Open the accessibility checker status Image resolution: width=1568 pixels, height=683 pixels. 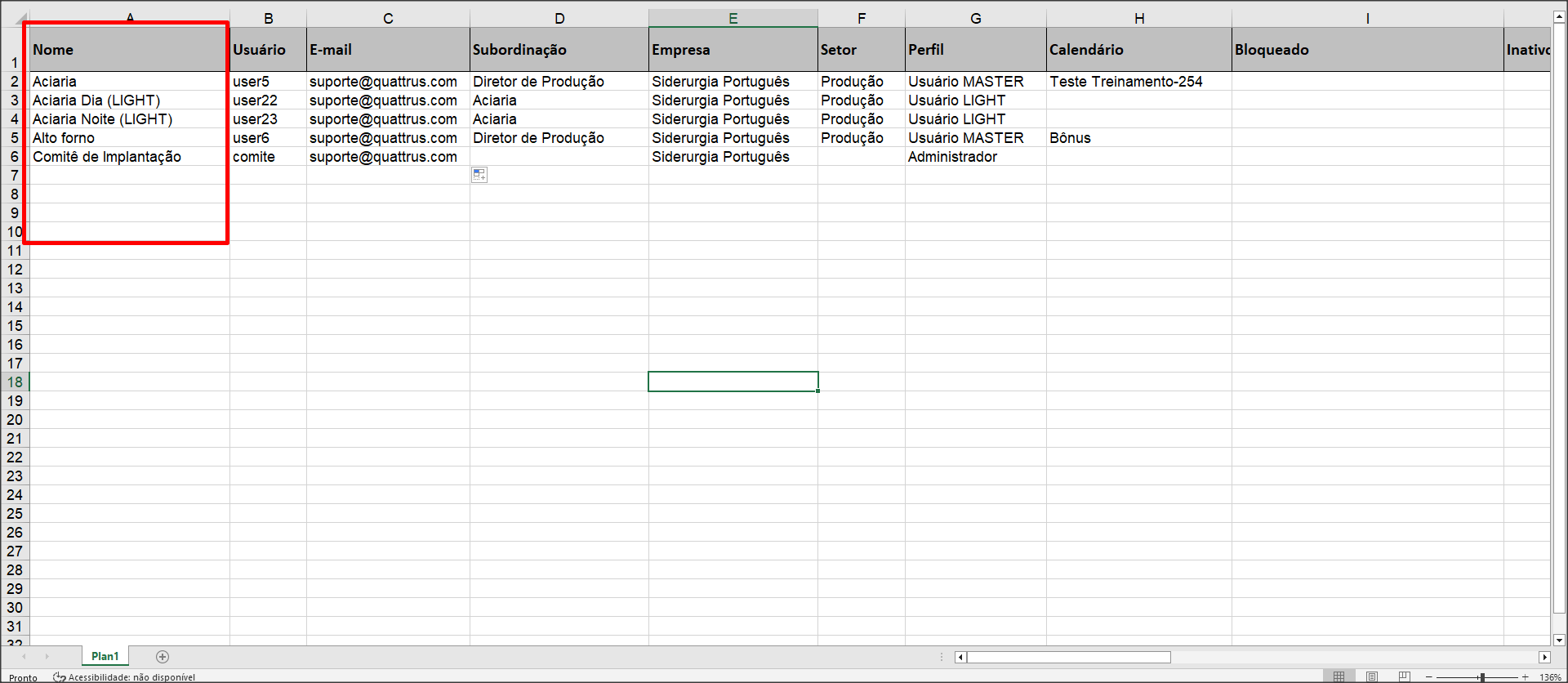click(124, 677)
